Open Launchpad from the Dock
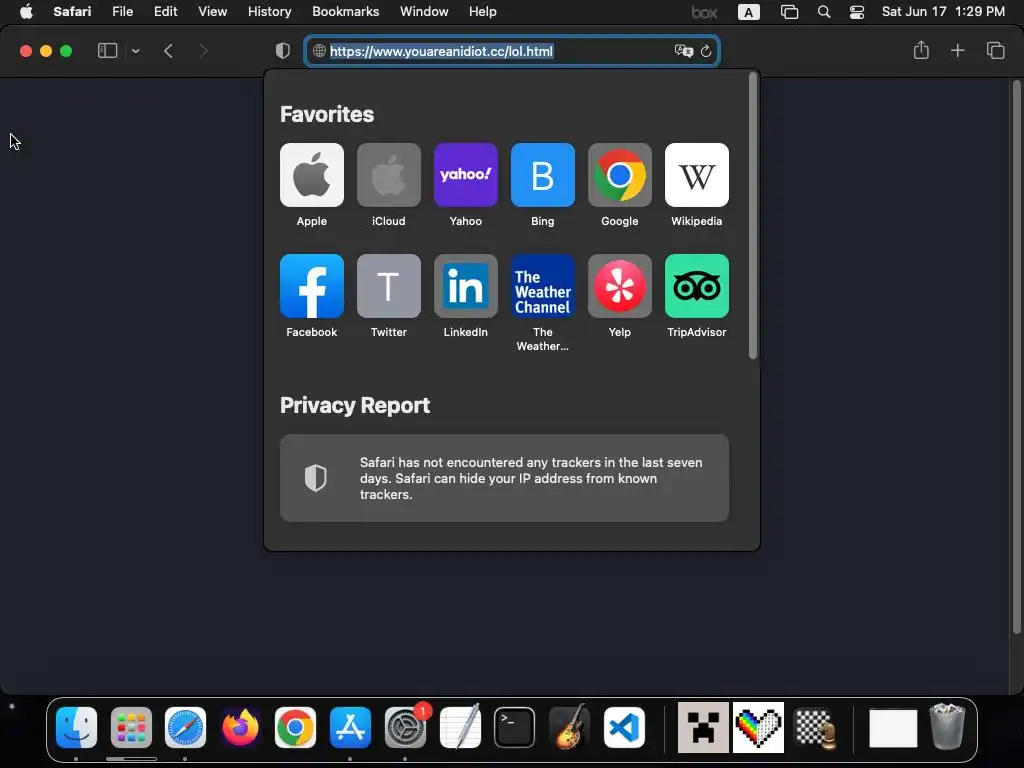This screenshot has height=768, width=1024. click(x=131, y=728)
